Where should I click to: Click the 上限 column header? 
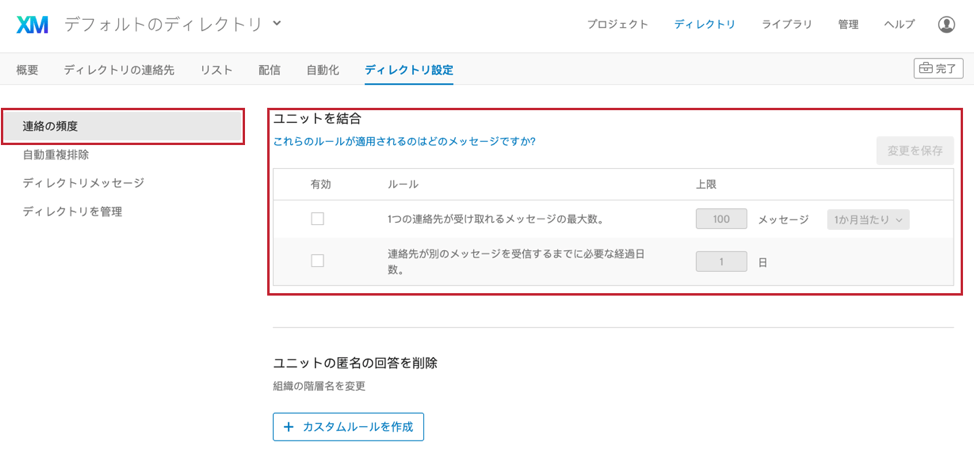point(707,185)
